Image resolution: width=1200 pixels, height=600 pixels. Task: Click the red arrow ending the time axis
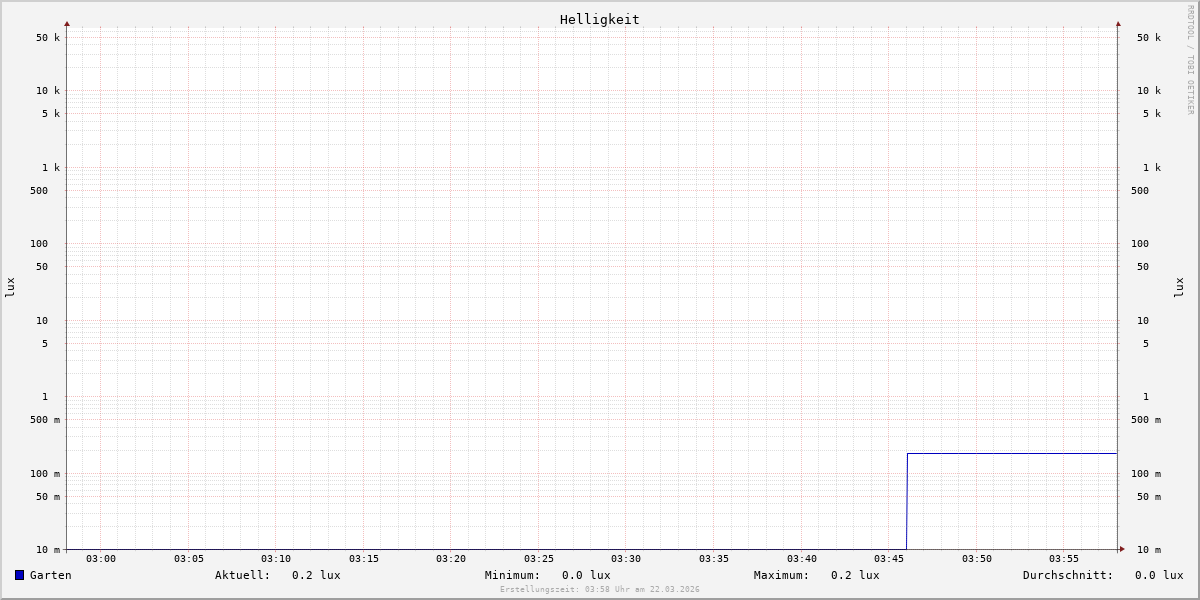click(1122, 549)
